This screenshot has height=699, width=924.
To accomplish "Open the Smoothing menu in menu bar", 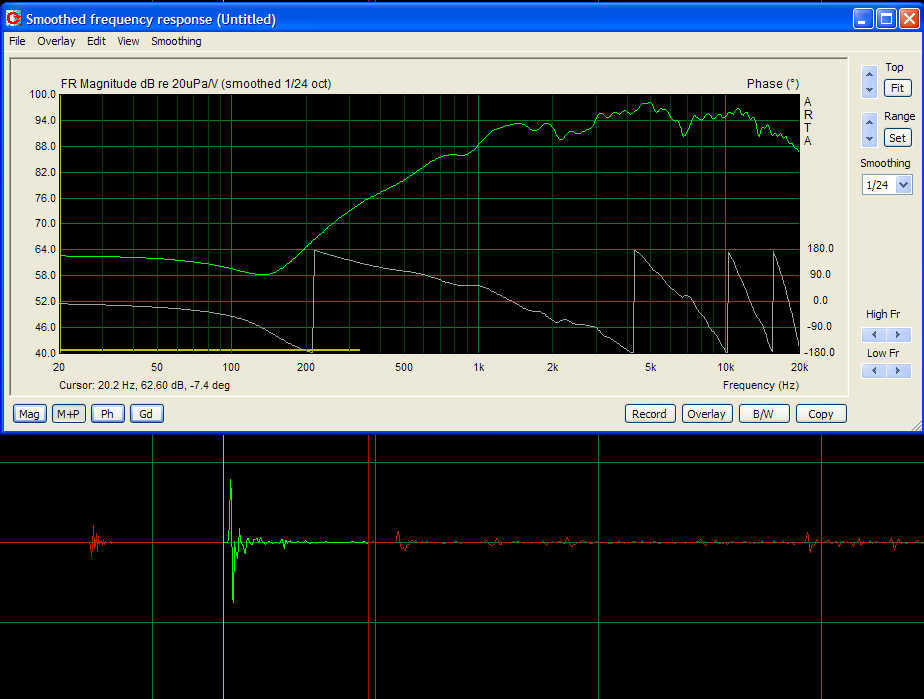I will tap(176, 41).
